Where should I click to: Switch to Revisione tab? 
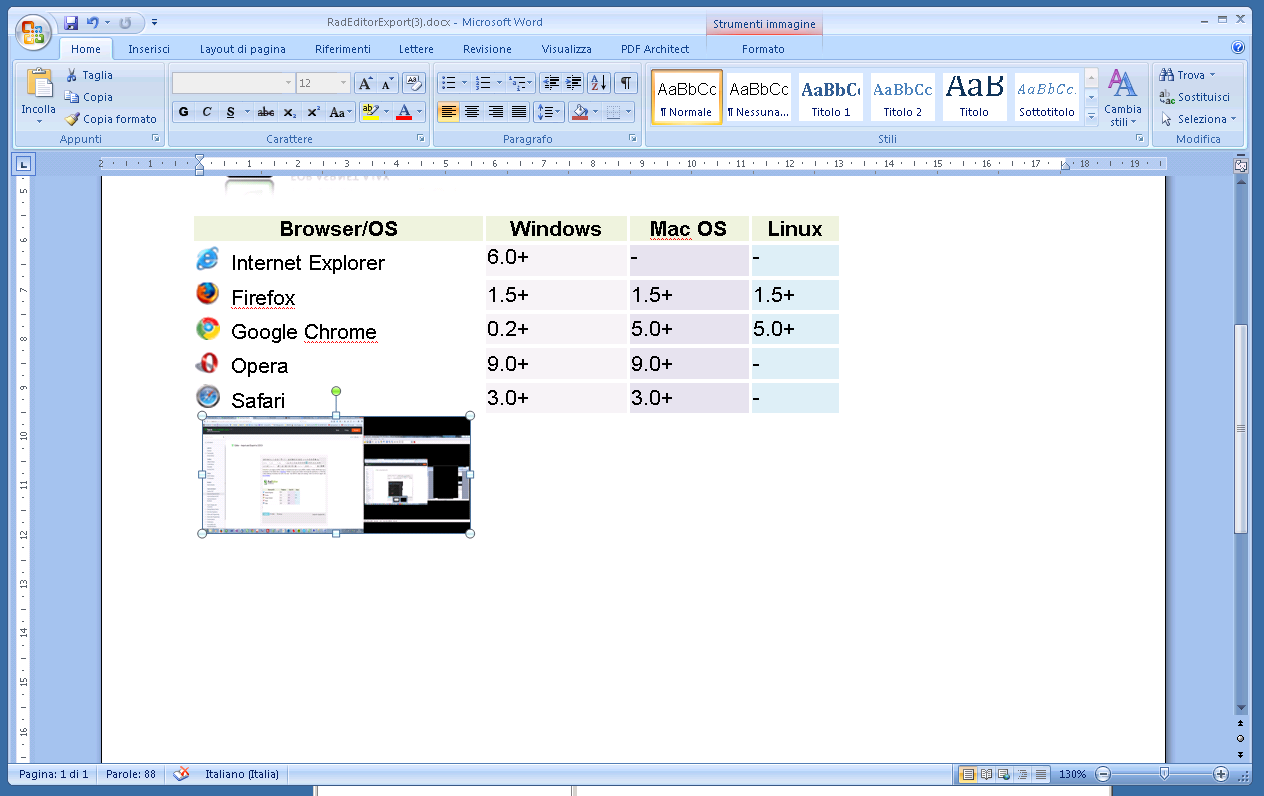[487, 49]
